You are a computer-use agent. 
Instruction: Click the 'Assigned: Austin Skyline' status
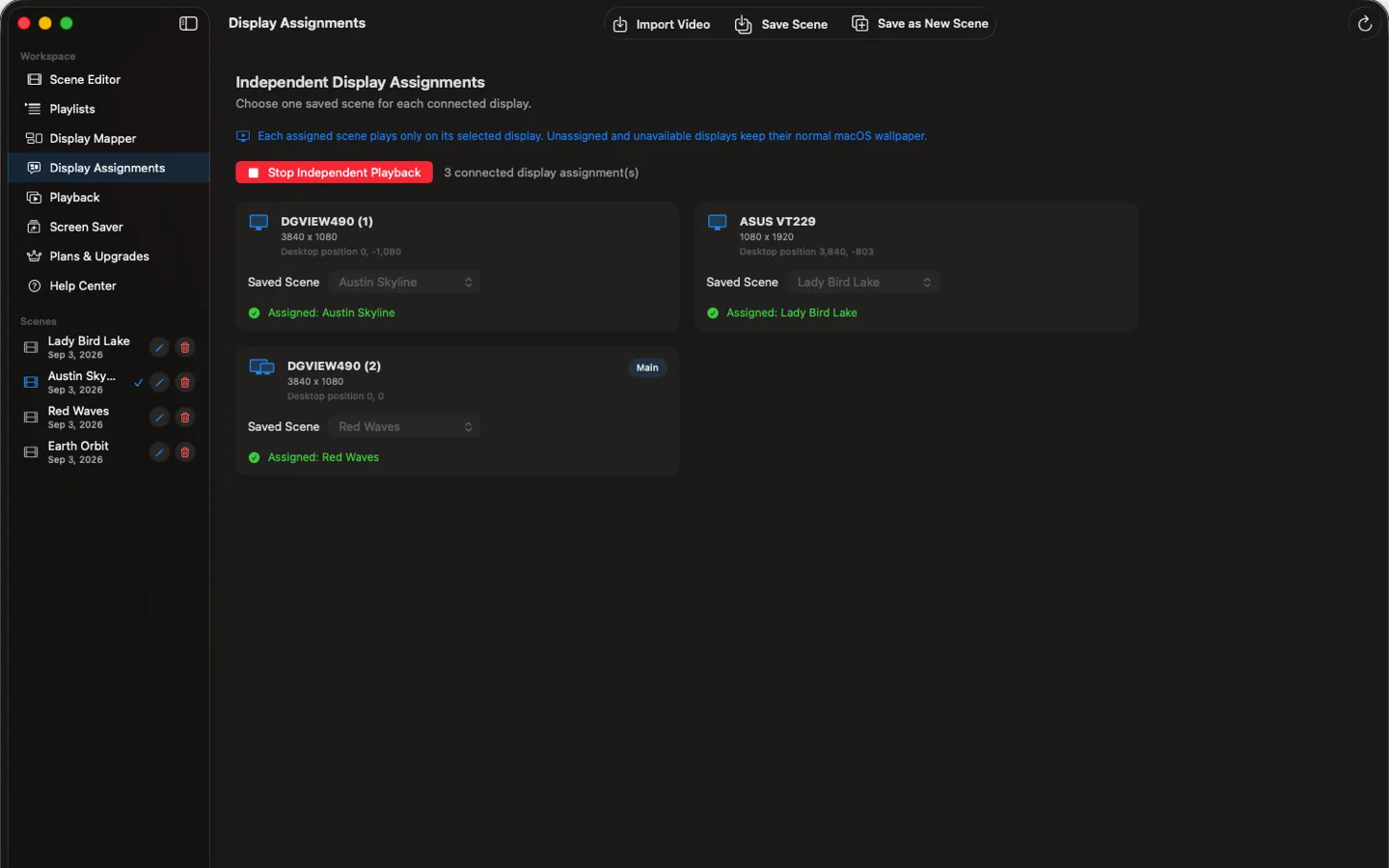tap(321, 313)
